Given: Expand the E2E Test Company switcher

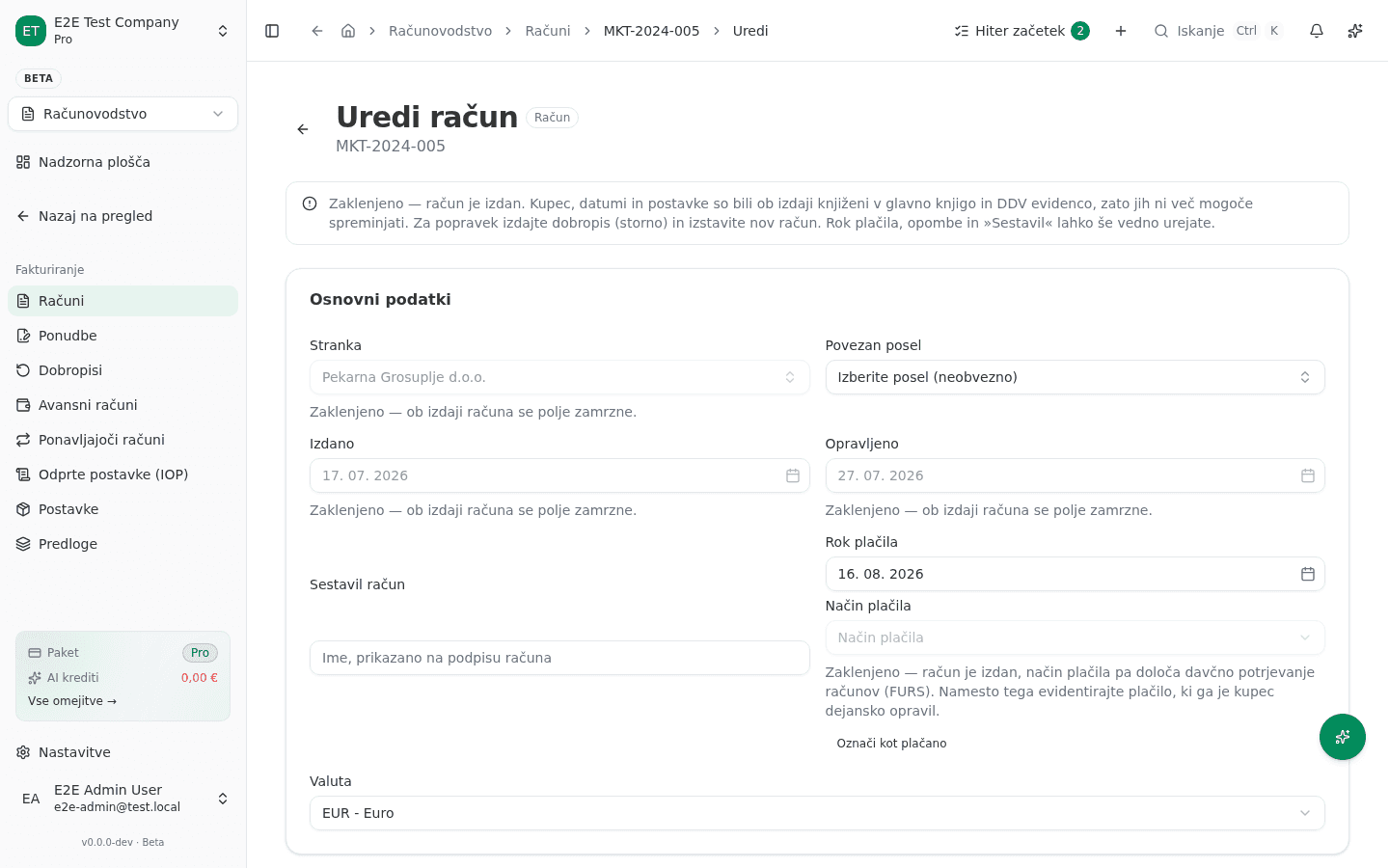Looking at the screenshot, I should point(123,31).
